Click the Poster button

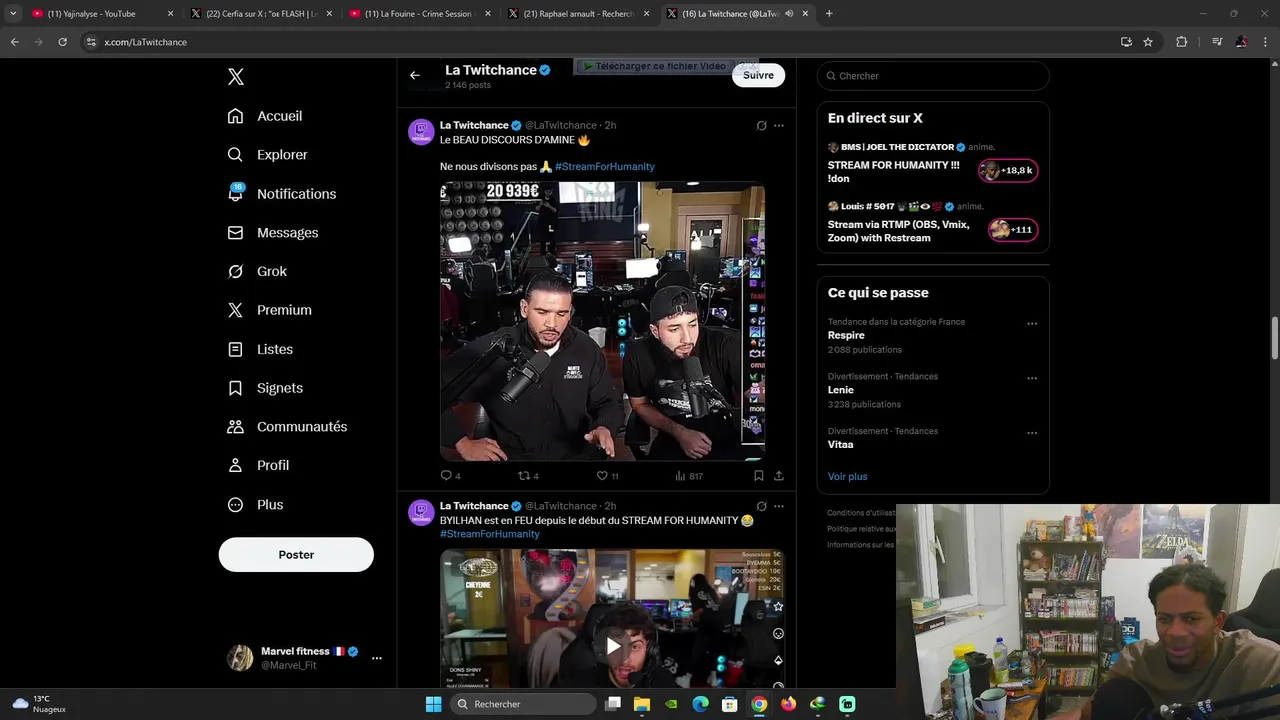[x=296, y=555]
